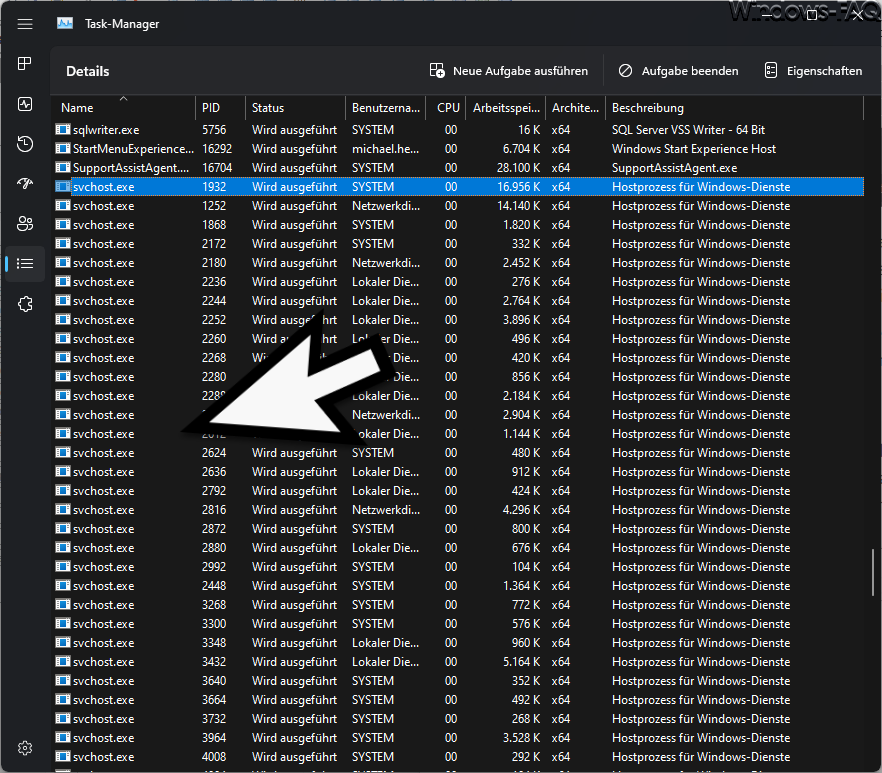The width and height of the screenshot is (882, 773).
Task: Sort by the CPU column header
Action: (x=446, y=107)
